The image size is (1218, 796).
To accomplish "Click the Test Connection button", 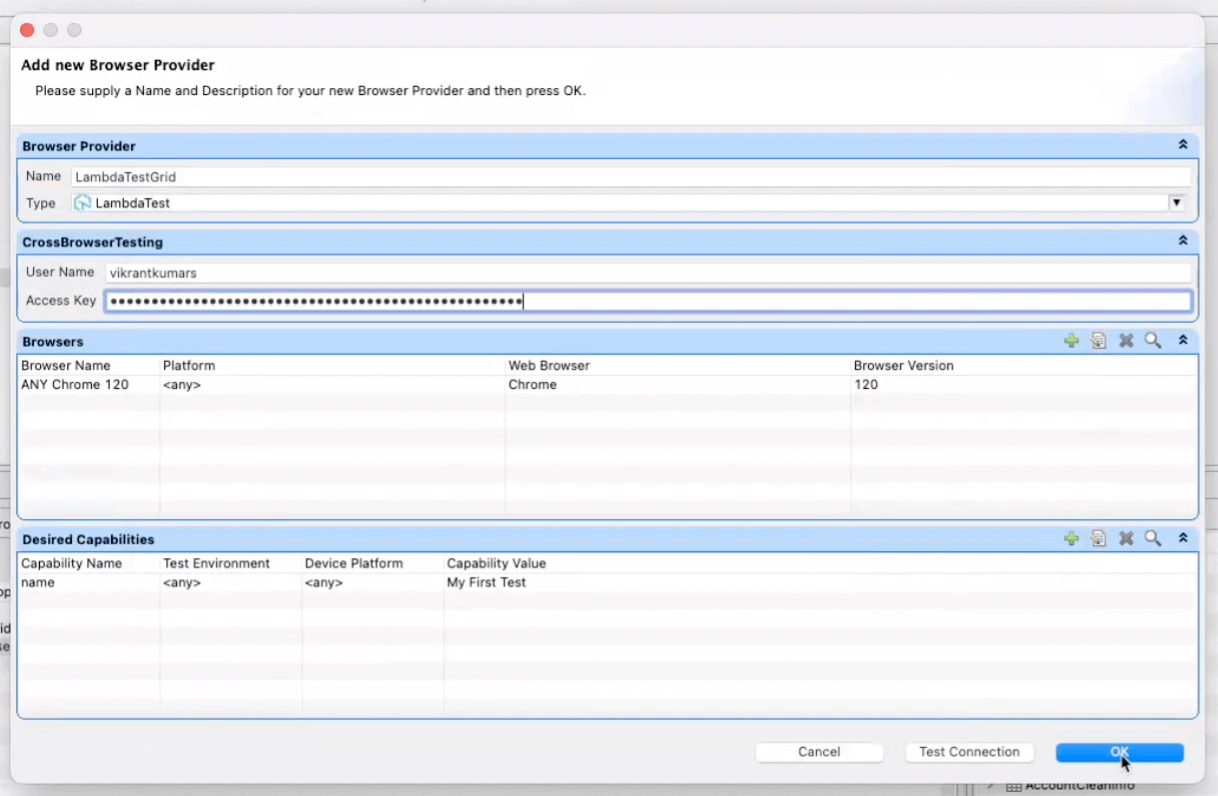I will (x=969, y=751).
